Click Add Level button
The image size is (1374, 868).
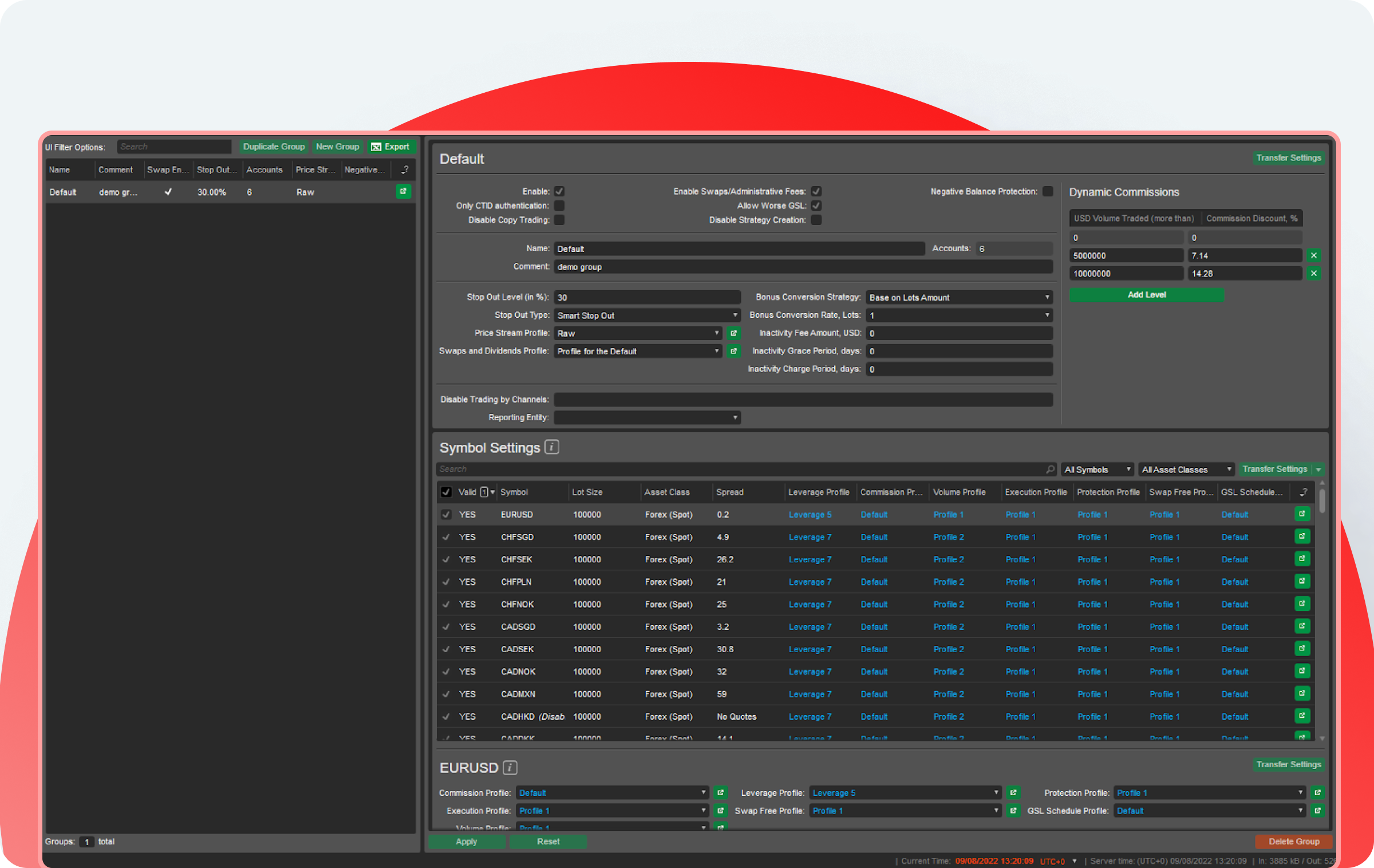point(1147,295)
